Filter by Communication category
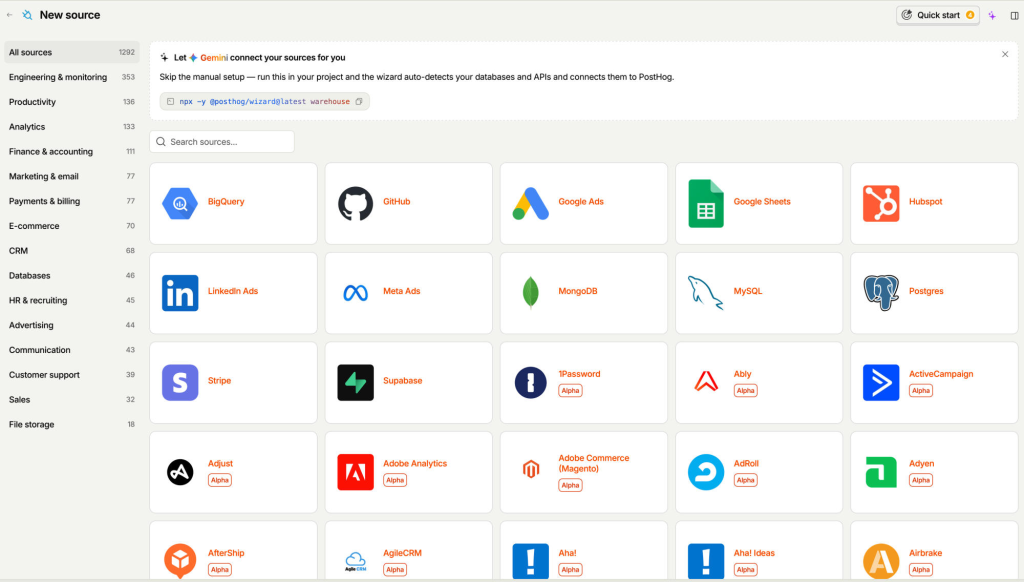1024x582 pixels. pyautogui.click(x=72, y=350)
